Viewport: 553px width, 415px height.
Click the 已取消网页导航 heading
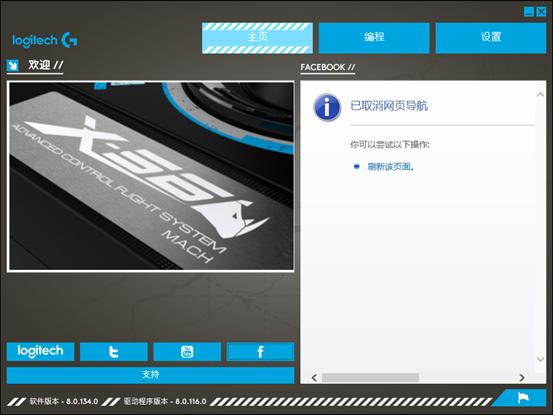tap(389, 106)
